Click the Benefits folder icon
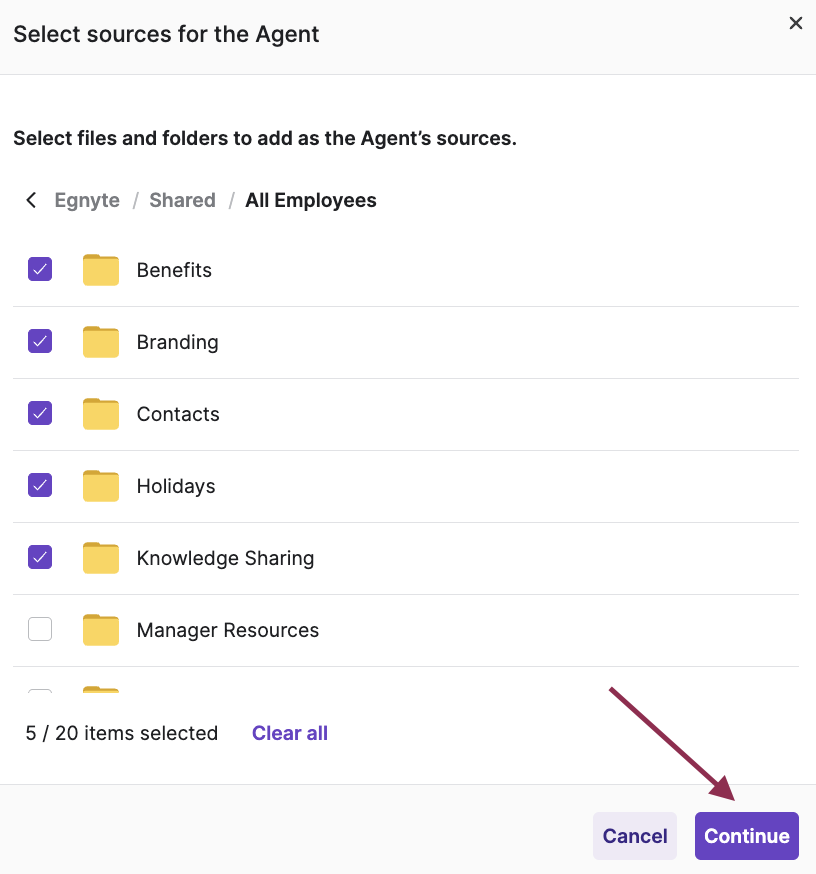This screenshot has width=816, height=874. 100,270
